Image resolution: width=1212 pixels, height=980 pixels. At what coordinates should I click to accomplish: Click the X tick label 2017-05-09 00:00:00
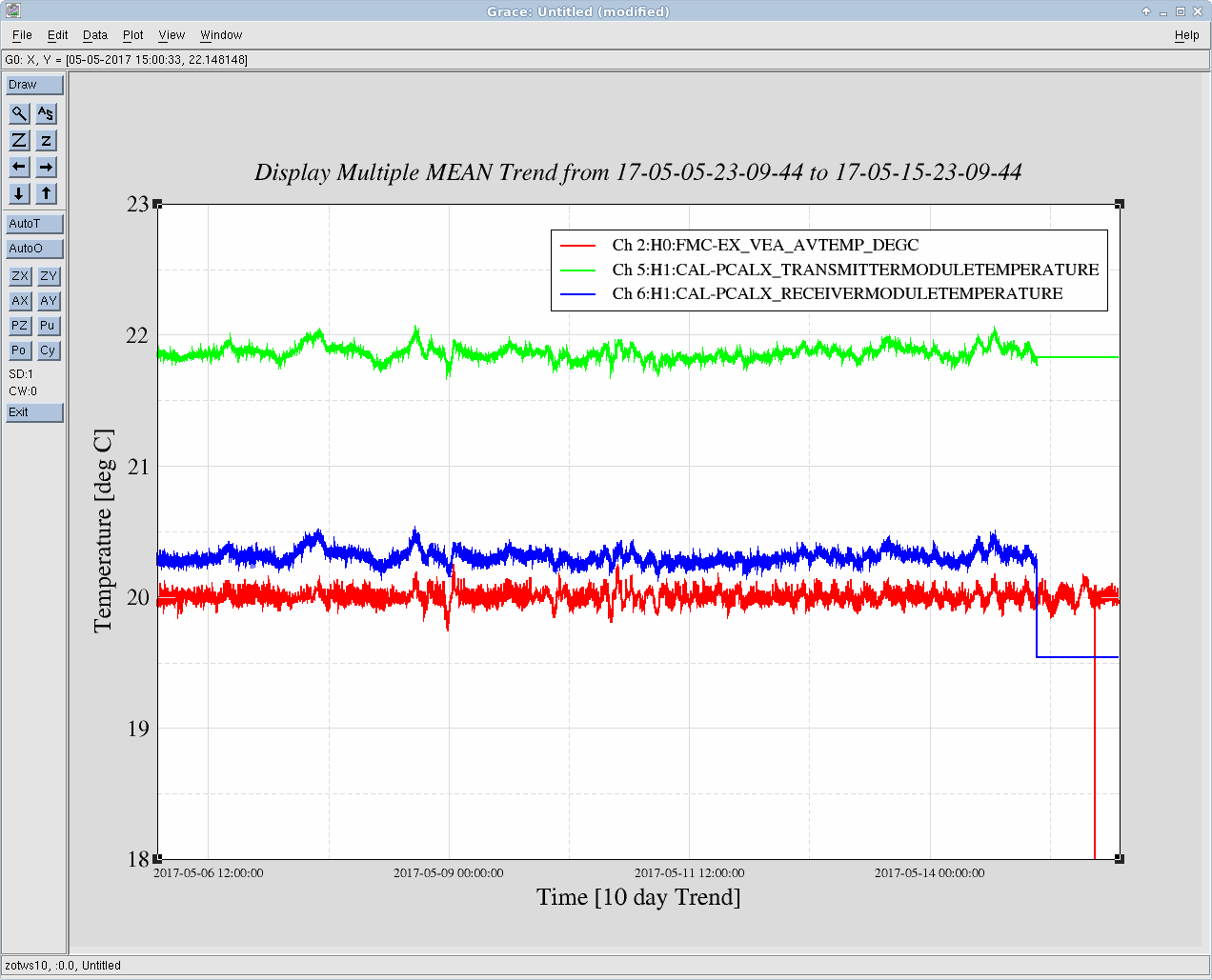[449, 873]
